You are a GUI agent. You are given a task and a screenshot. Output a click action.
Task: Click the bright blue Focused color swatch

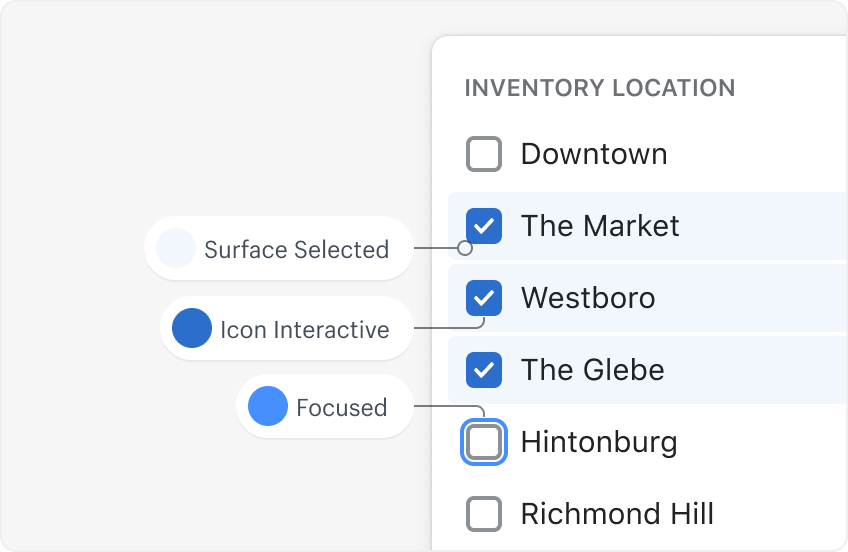[268, 406]
